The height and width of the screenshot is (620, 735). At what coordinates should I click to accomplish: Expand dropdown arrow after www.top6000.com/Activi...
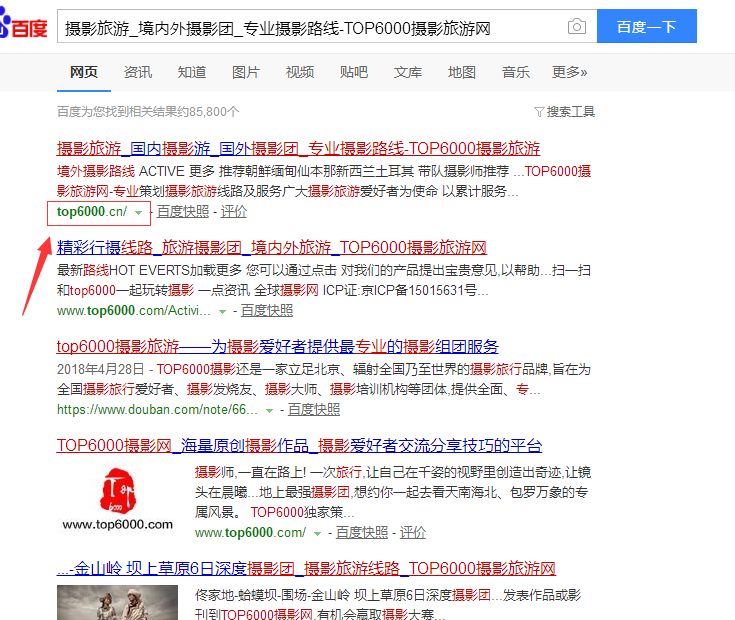222,311
